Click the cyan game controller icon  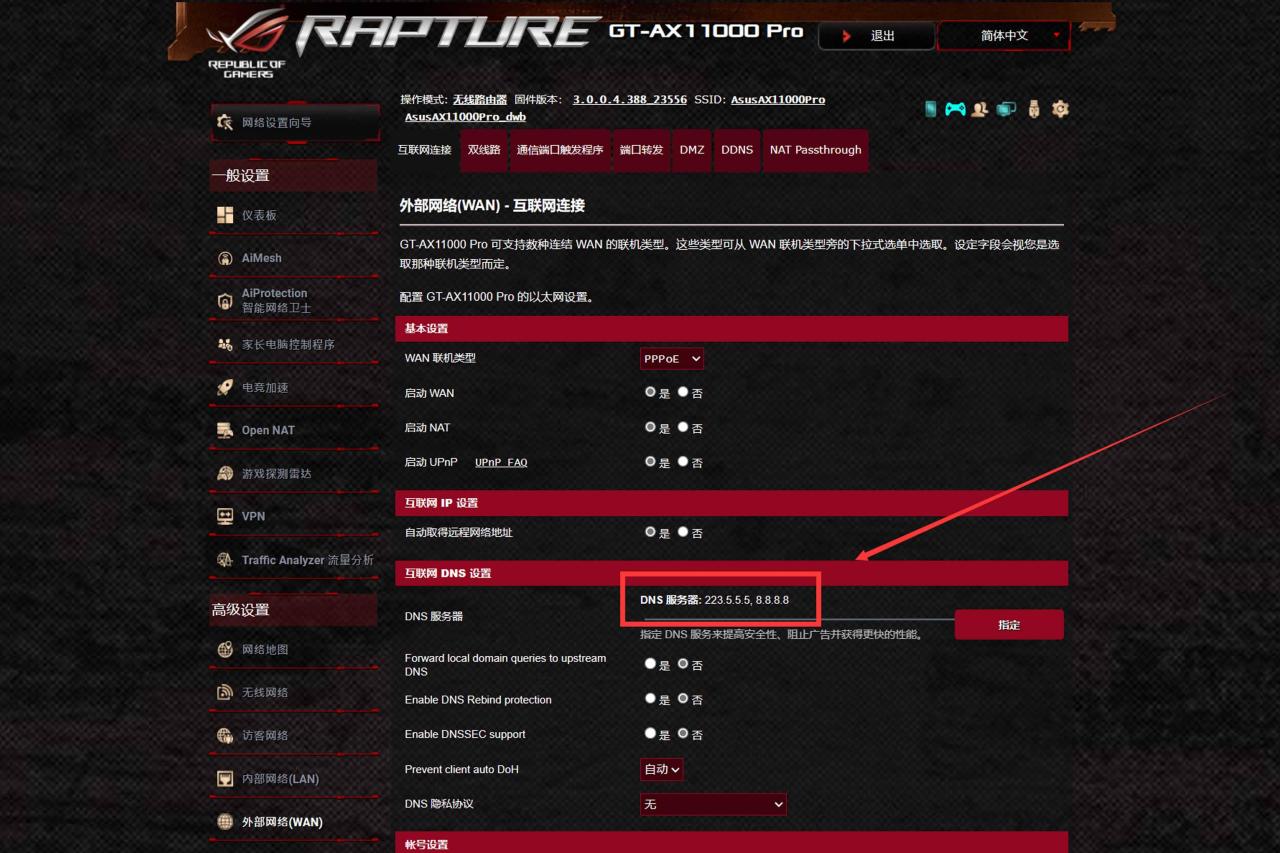[x=956, y=109]
